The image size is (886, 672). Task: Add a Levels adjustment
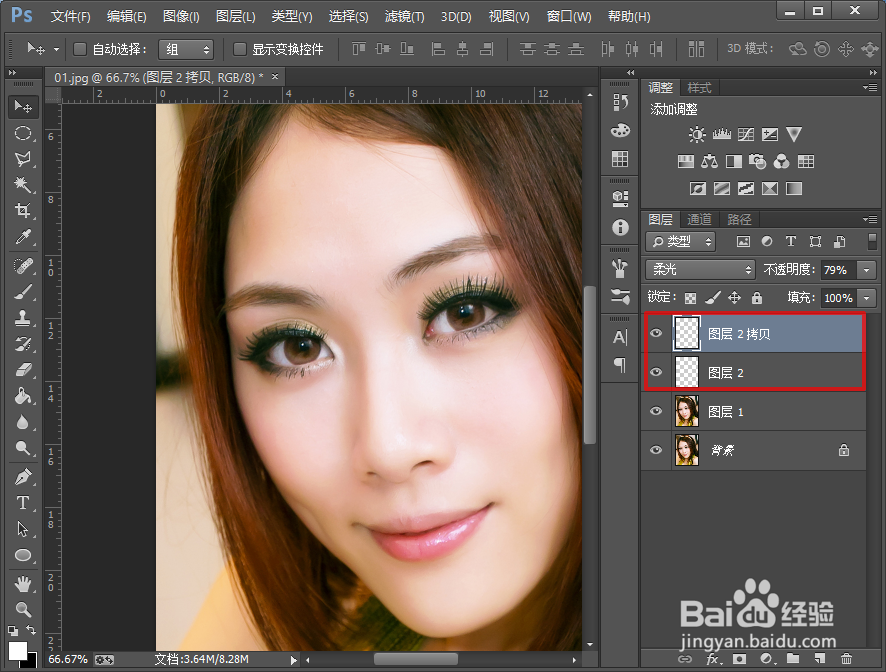pyautogui.click(x=722, y=135)
